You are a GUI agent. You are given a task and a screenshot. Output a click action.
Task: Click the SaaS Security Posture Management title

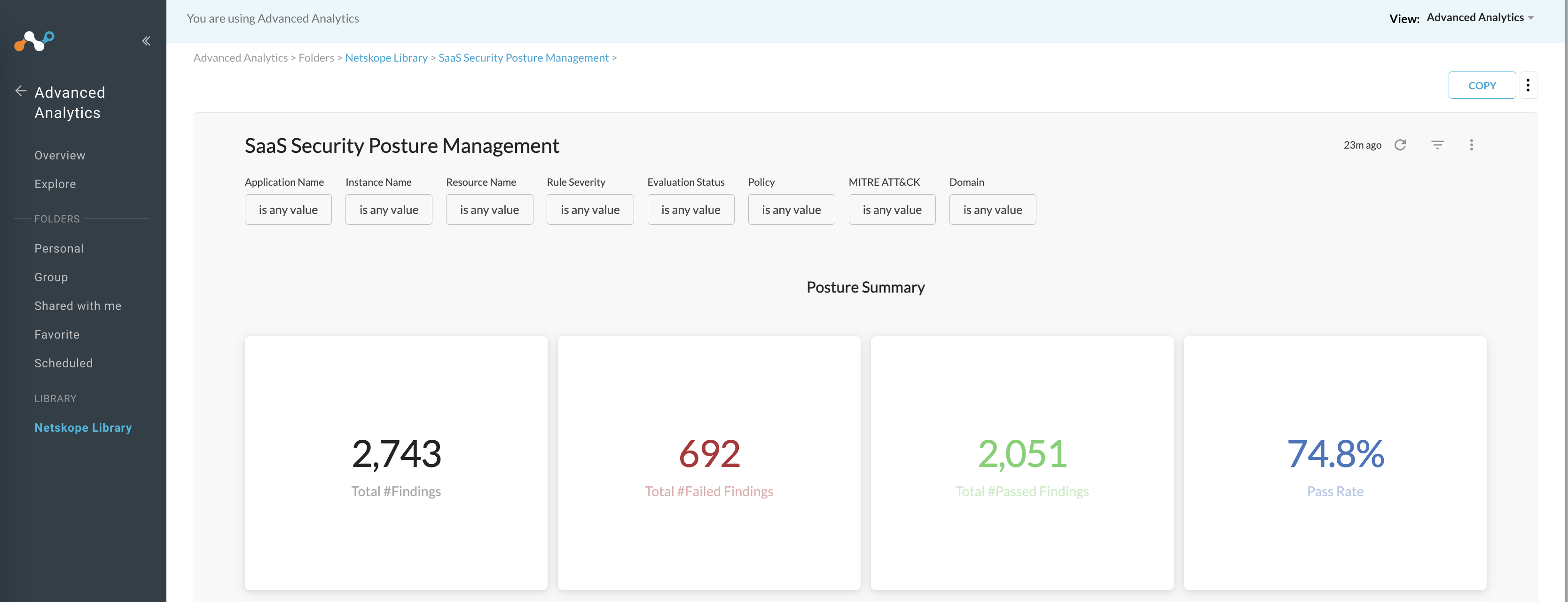pyautogui.click(x=402, y=146)
